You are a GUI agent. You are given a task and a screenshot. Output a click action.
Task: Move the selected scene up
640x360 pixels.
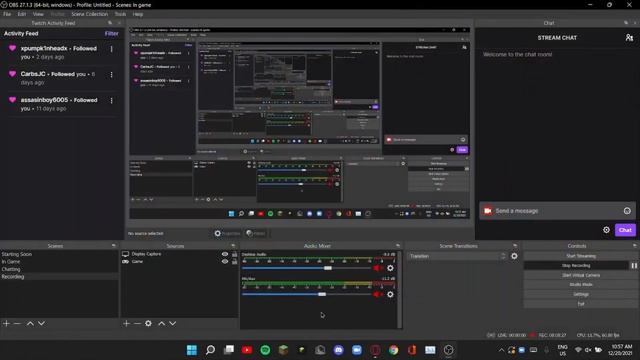(x=30, y=323)
